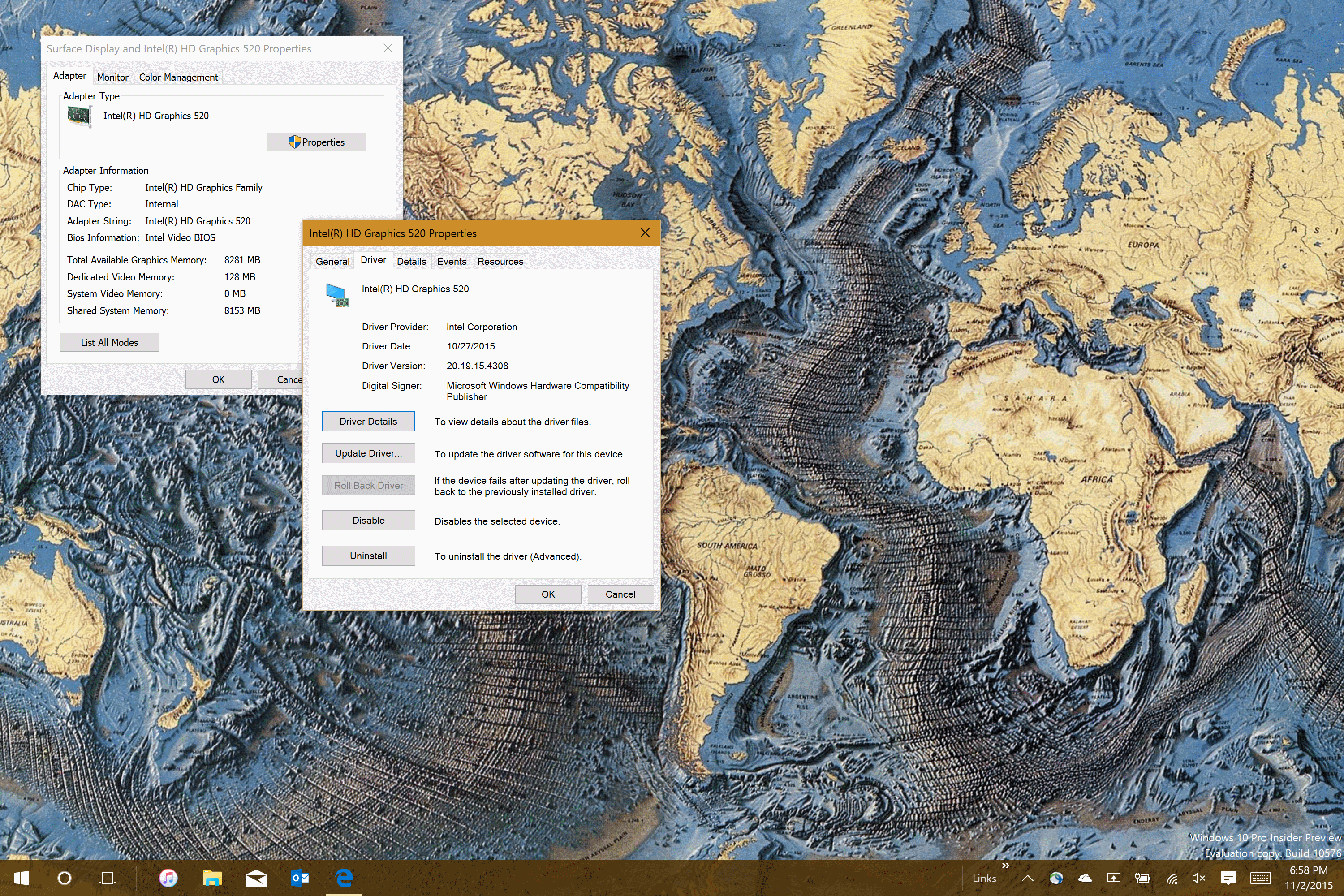Open the Resources tab
The width and height of the screenshot is (1344, 896).
(500, 261)
